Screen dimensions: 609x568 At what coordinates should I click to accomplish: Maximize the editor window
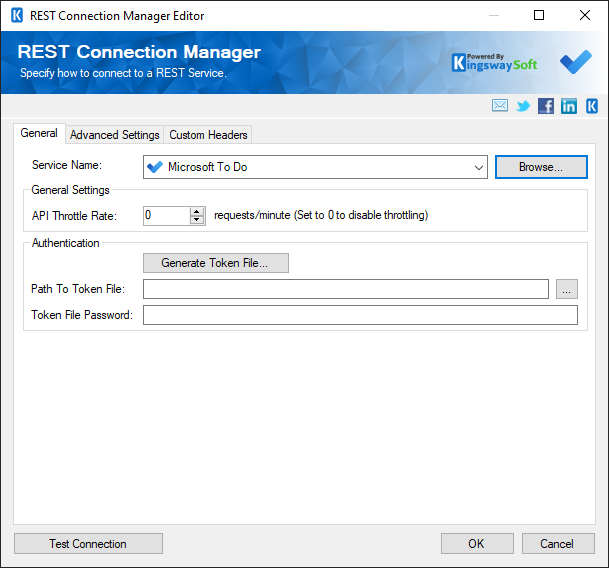(x=539, y=16)
